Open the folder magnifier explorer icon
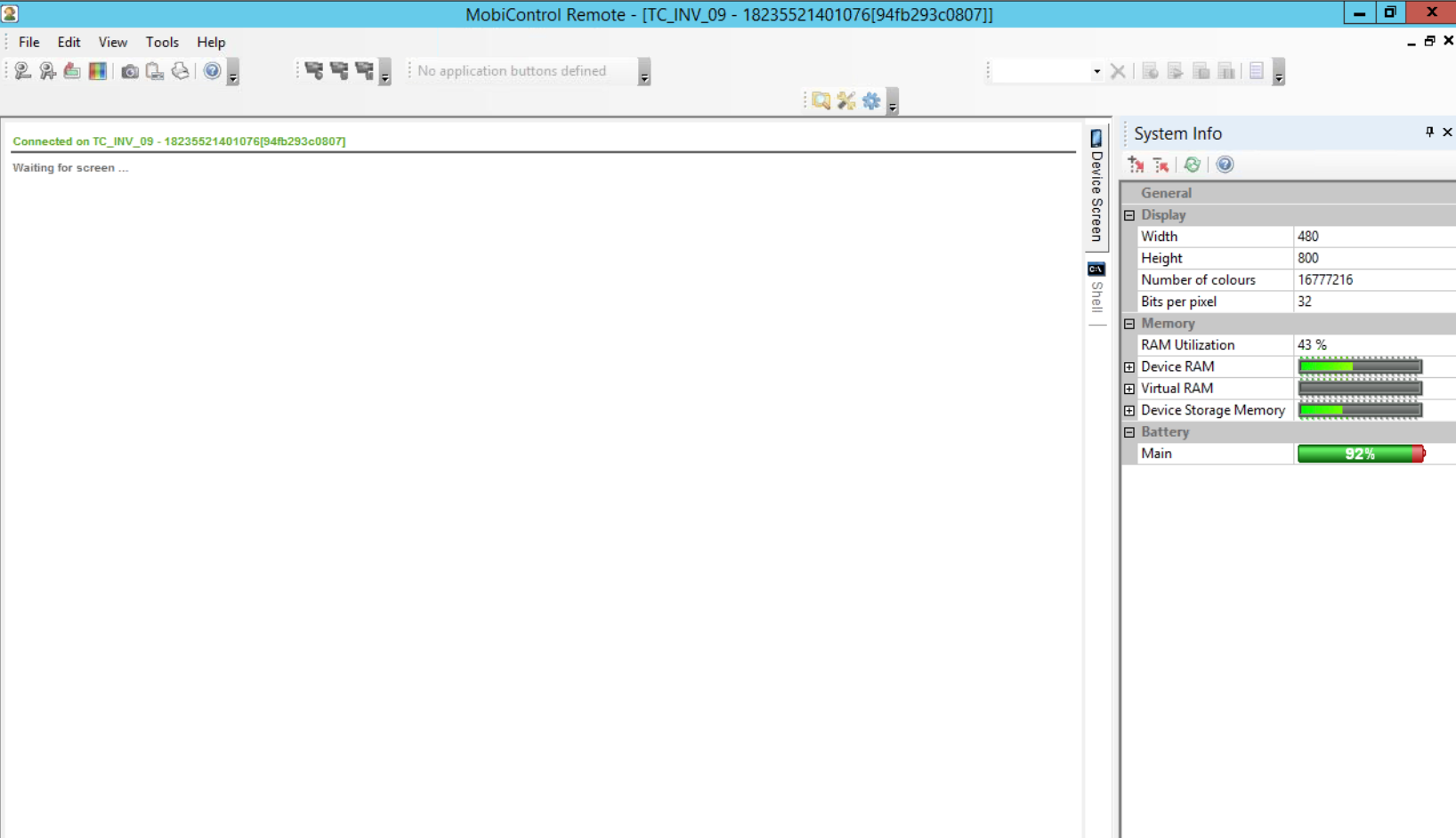 [821, 101]
